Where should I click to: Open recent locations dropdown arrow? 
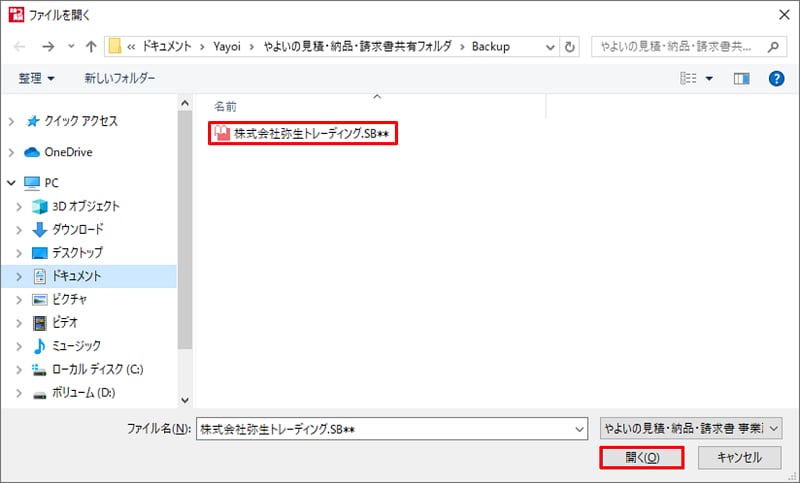pyautogui.click(x=71, y=46)
